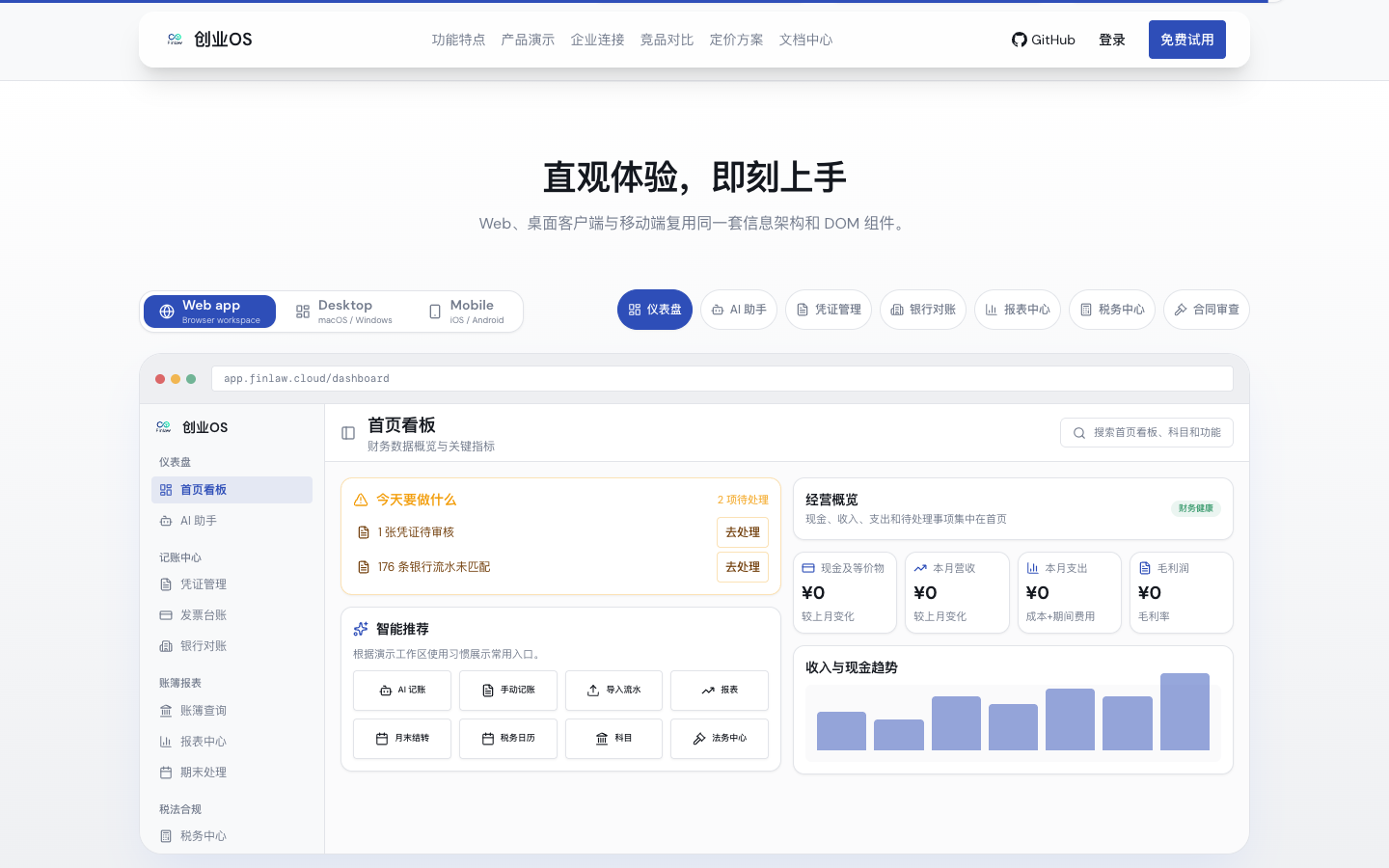Select the 税务中心 demo pill

coord(1112,310)
